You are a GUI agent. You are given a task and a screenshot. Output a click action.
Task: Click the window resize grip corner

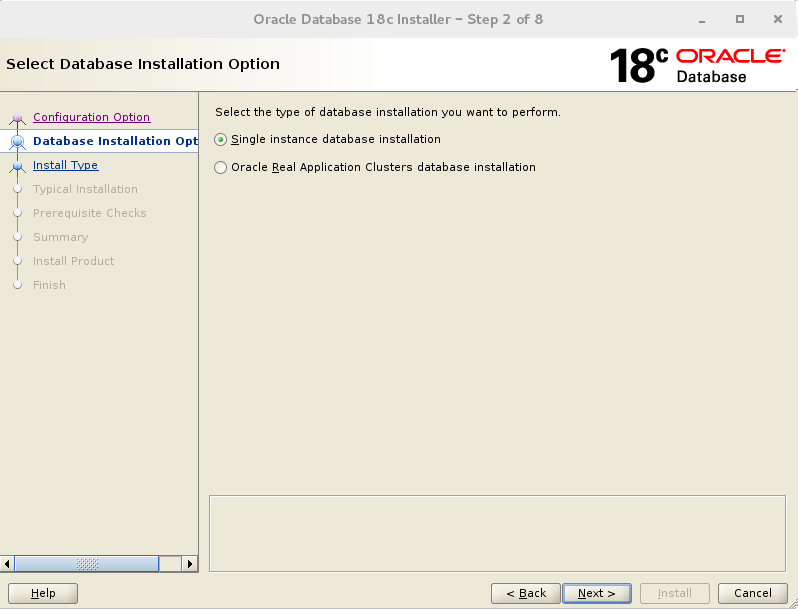[793, 604]
